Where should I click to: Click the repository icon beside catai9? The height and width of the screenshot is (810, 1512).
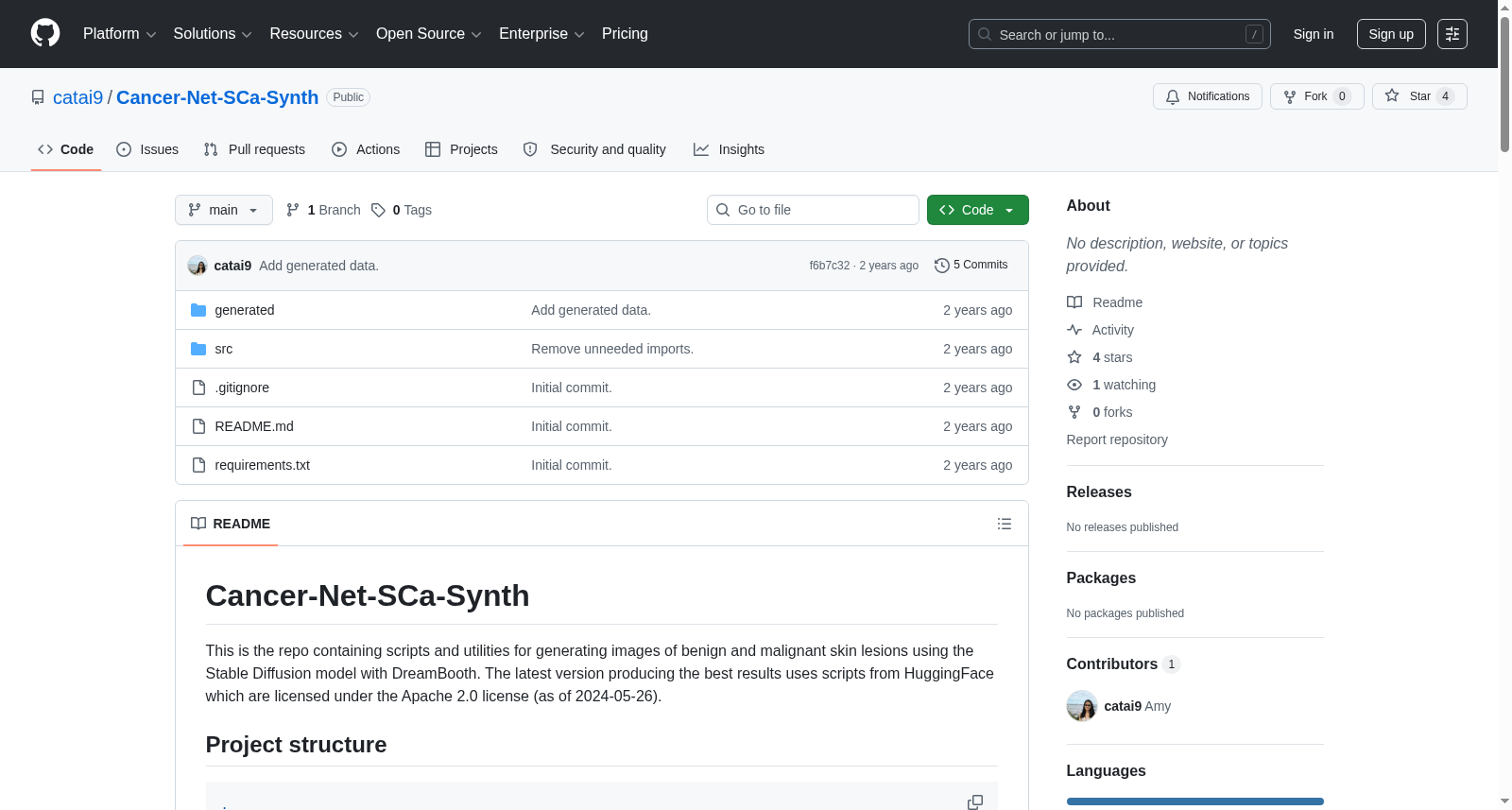[38, 97]
